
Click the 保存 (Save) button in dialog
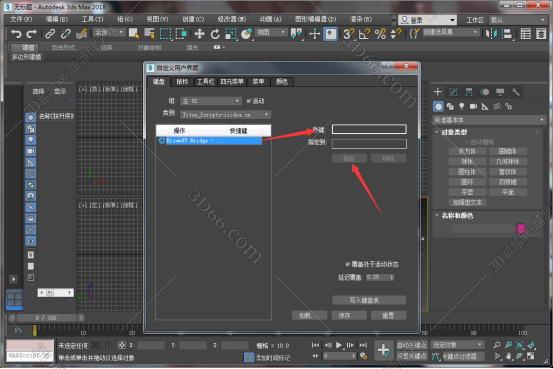pyautogui.click(x=348, y=315)
